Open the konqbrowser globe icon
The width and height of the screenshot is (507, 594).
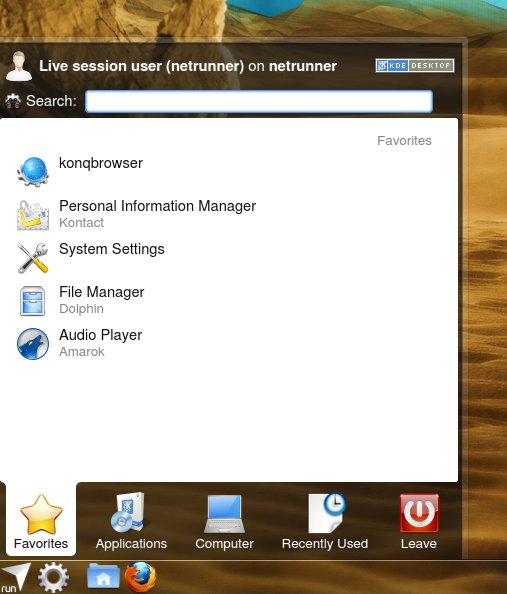(33, 172)
